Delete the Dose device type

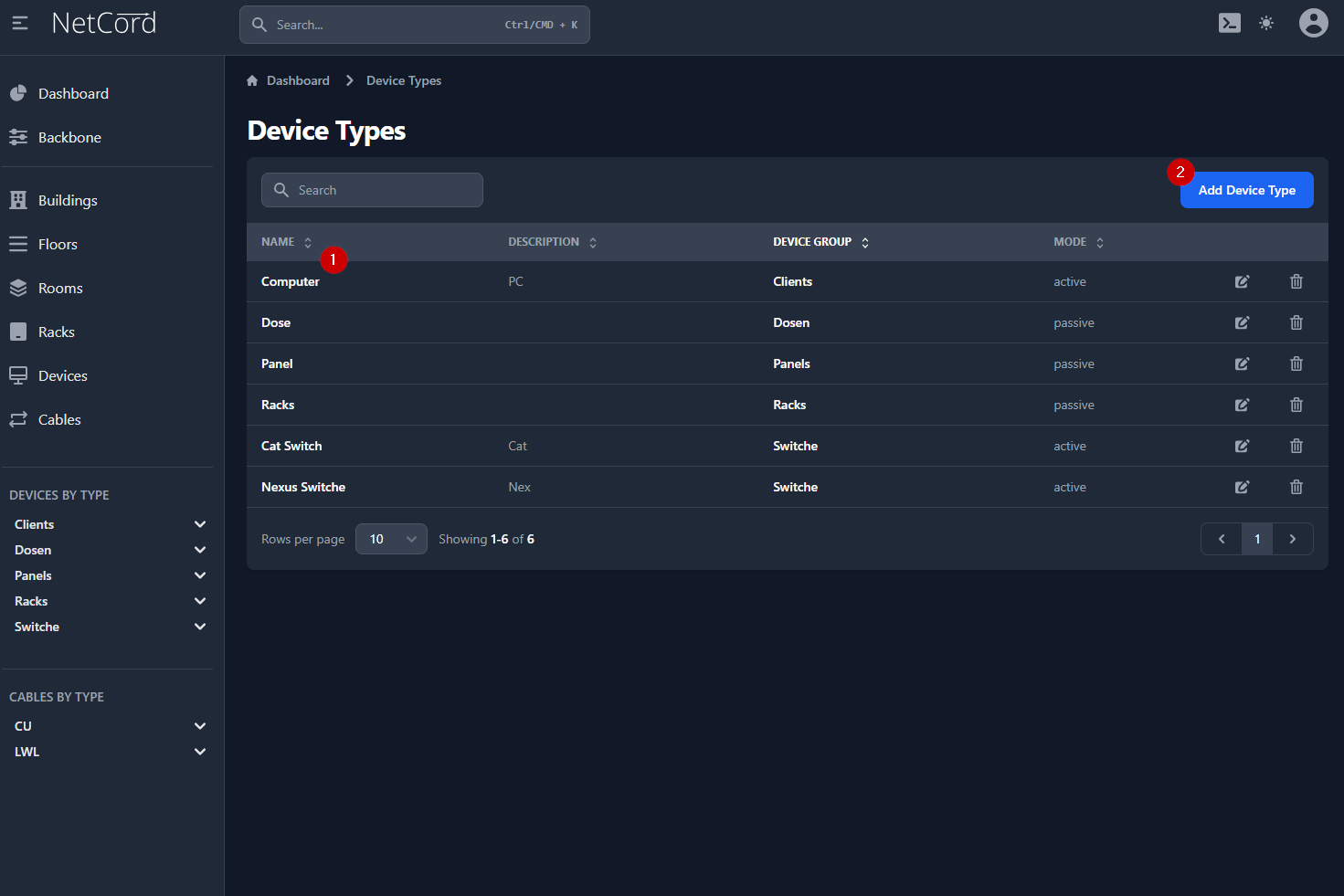tap(1296, 322)
